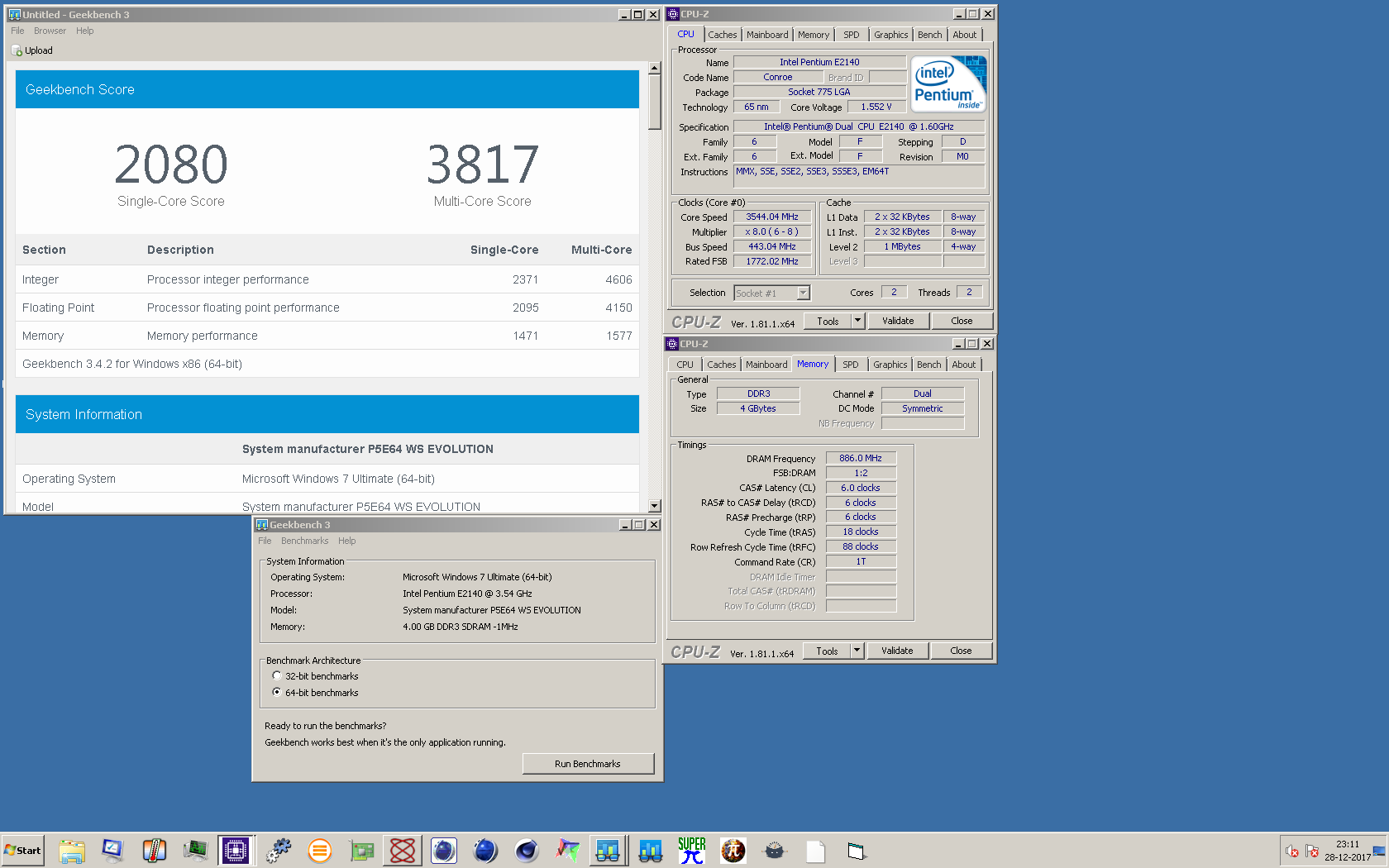Click the Integer row in score table
Viewport: 1389px width, 868px height.
[x=327, y=279]
